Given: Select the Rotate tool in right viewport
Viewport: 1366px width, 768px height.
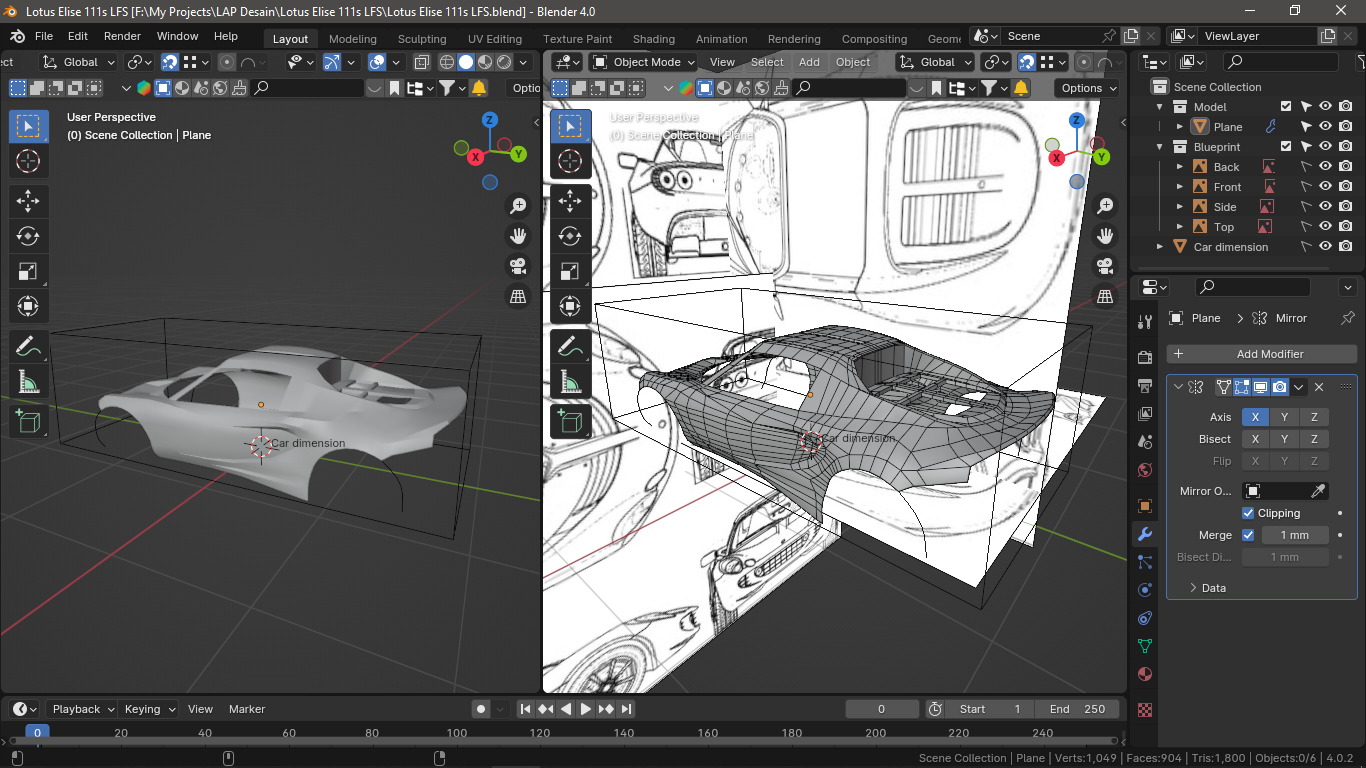Looking at the screenshot, I should [570, 236].
